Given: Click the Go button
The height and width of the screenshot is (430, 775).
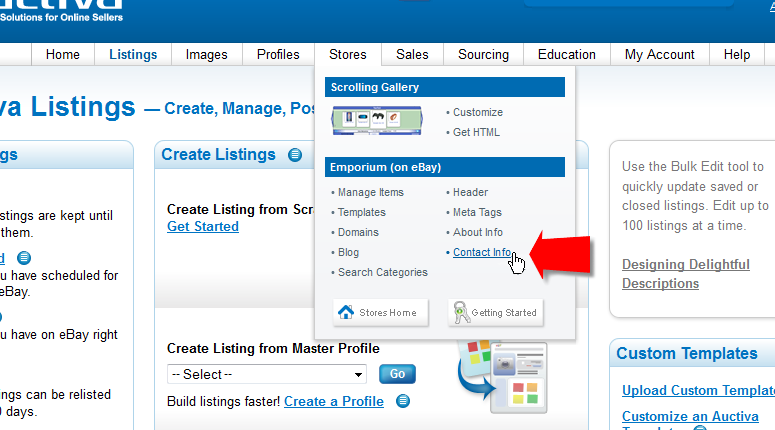Looking at the screenshot, I should point(397,374).
